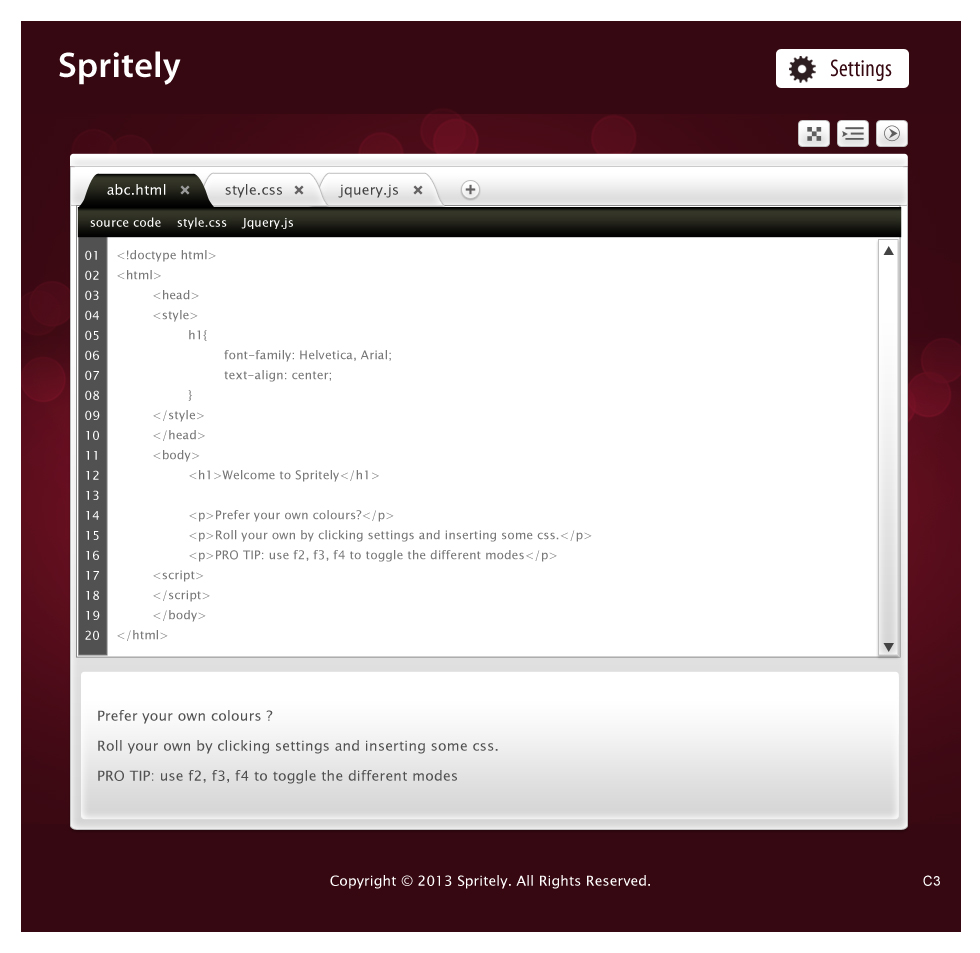
Task: Click the indent/format code icon
Action: pyautogui.click(x=852, y=134)
